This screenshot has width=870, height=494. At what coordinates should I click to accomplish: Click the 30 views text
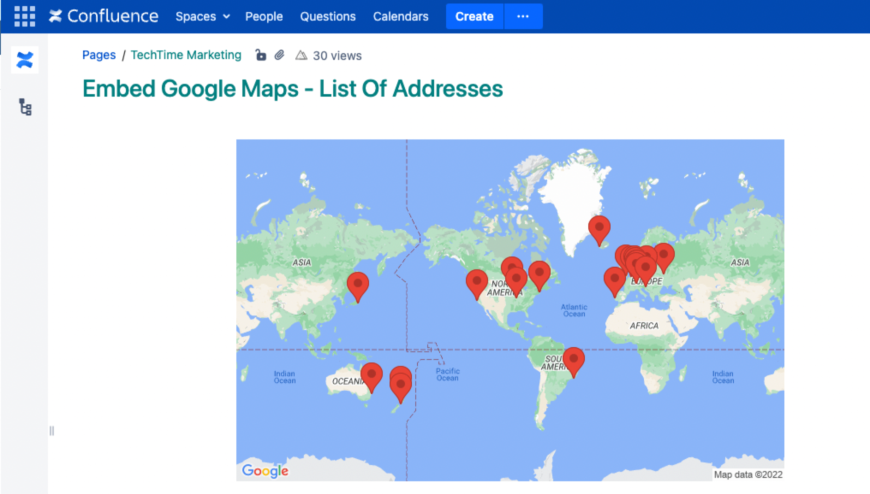click(337, 56)
